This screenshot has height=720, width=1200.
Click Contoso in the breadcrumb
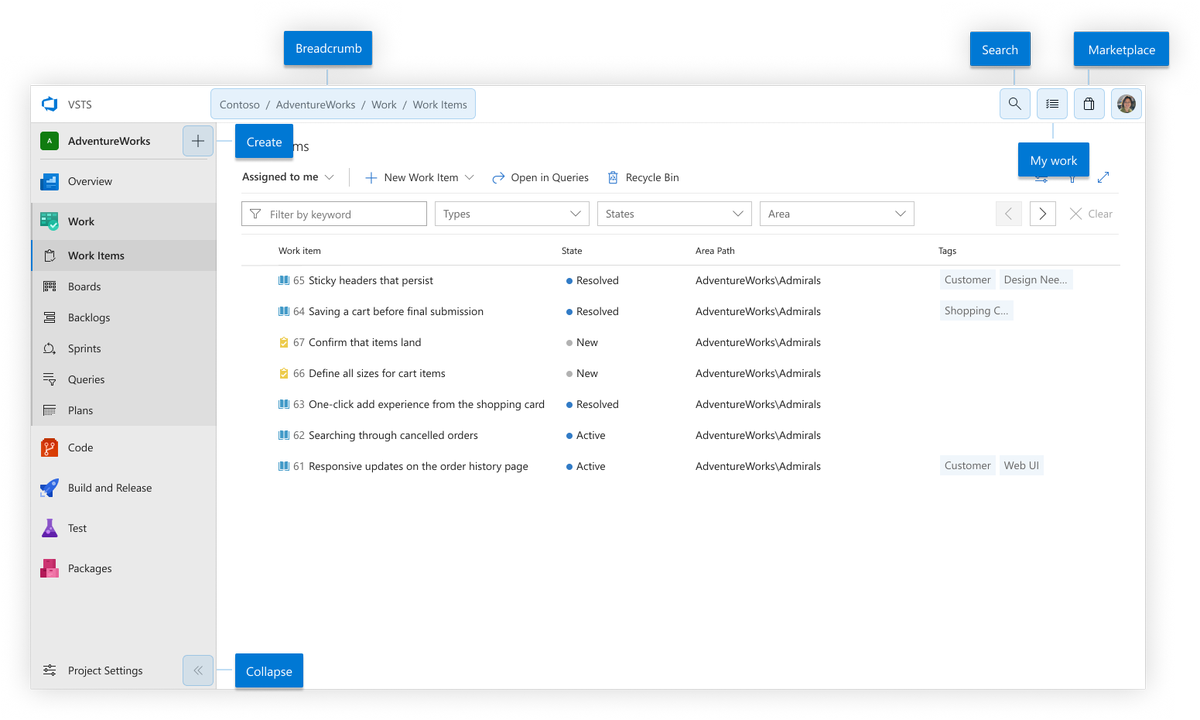pyautogui.click(x=240, y=104)
